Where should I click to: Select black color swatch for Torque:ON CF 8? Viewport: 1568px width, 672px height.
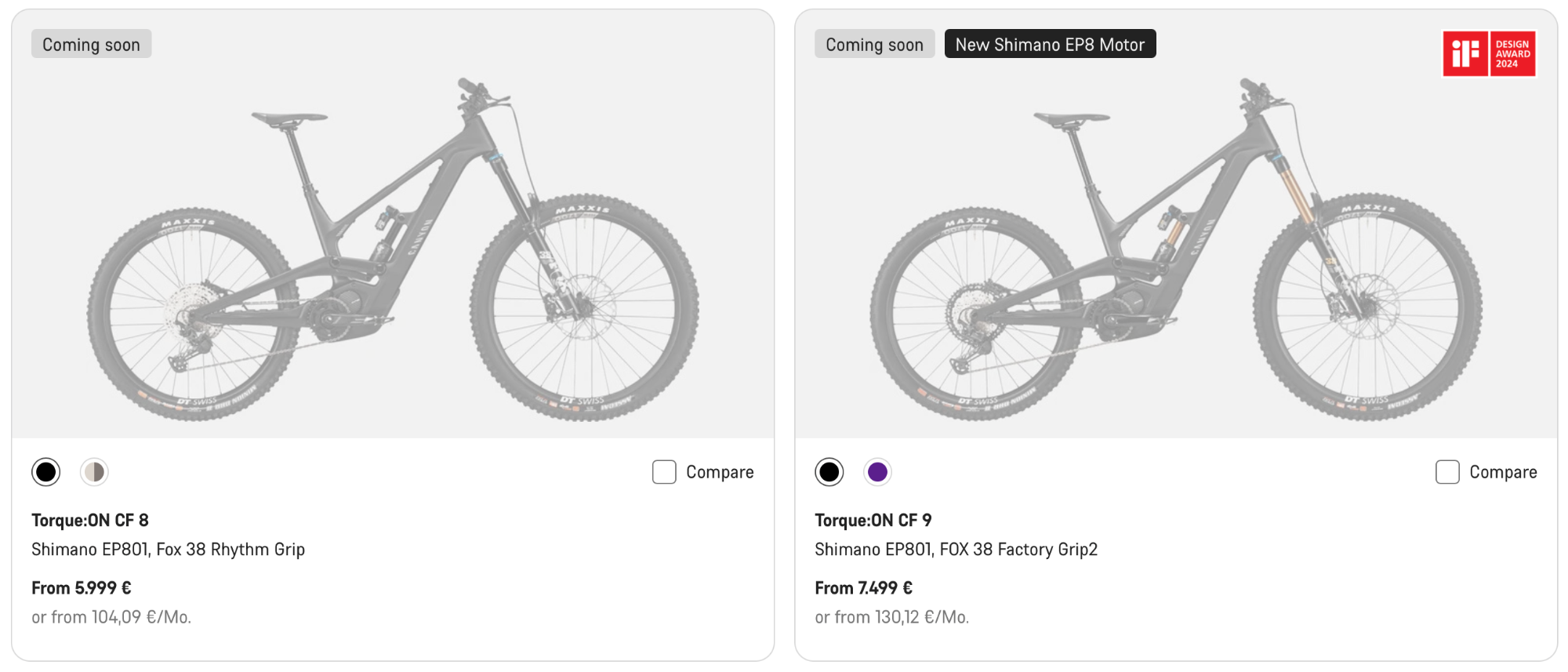pyautogui.click(x=46, y=472)
